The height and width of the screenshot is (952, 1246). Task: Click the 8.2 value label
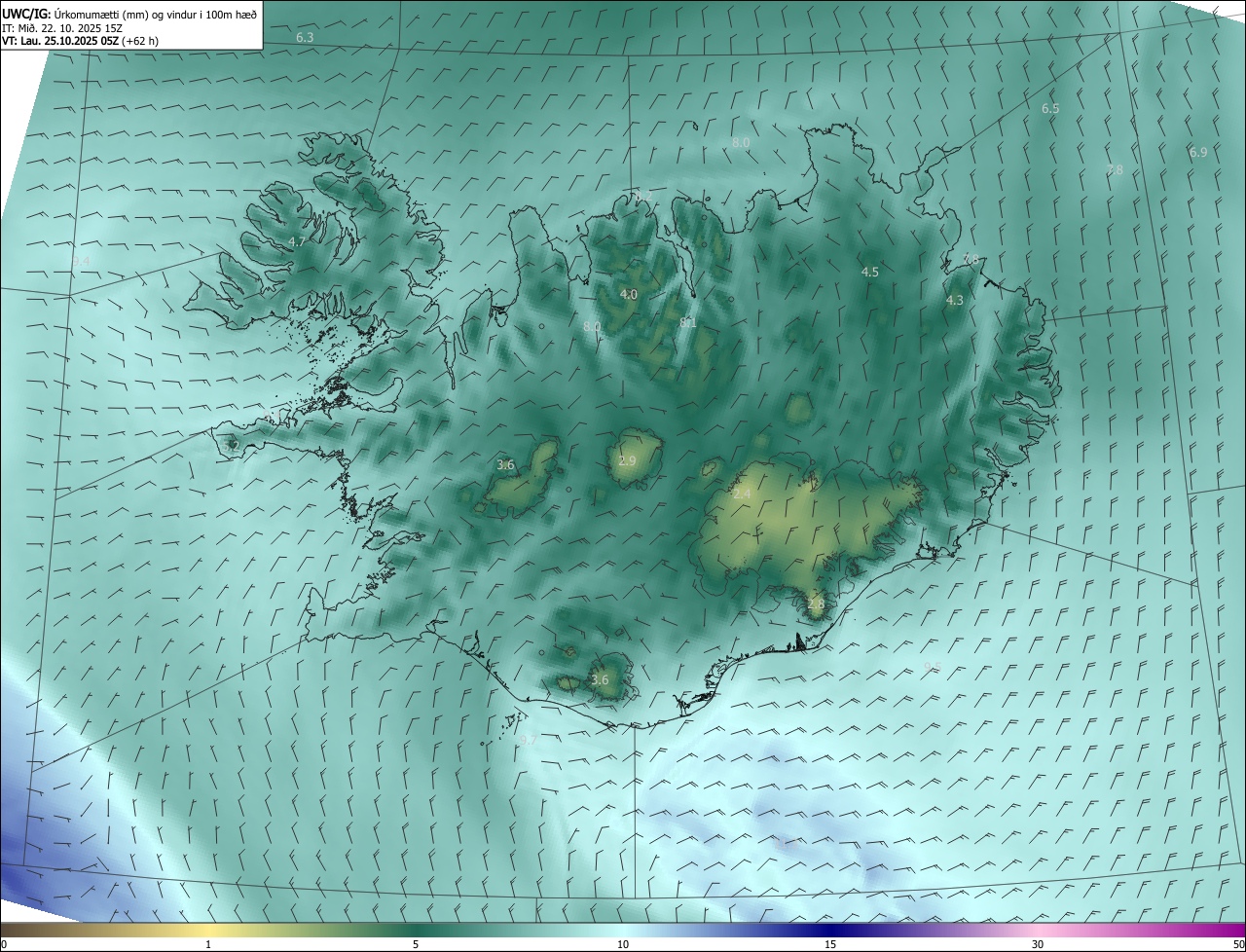click(643, 195)
